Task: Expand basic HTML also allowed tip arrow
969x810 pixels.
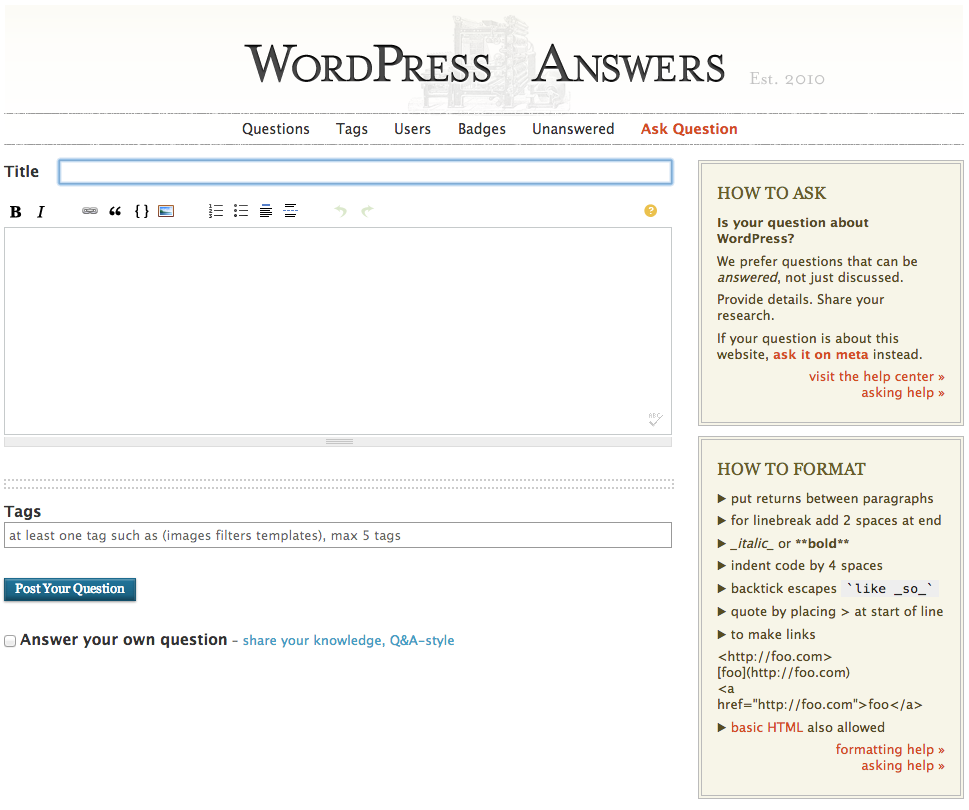Action: pyautogui.click(x=721, y=728)
